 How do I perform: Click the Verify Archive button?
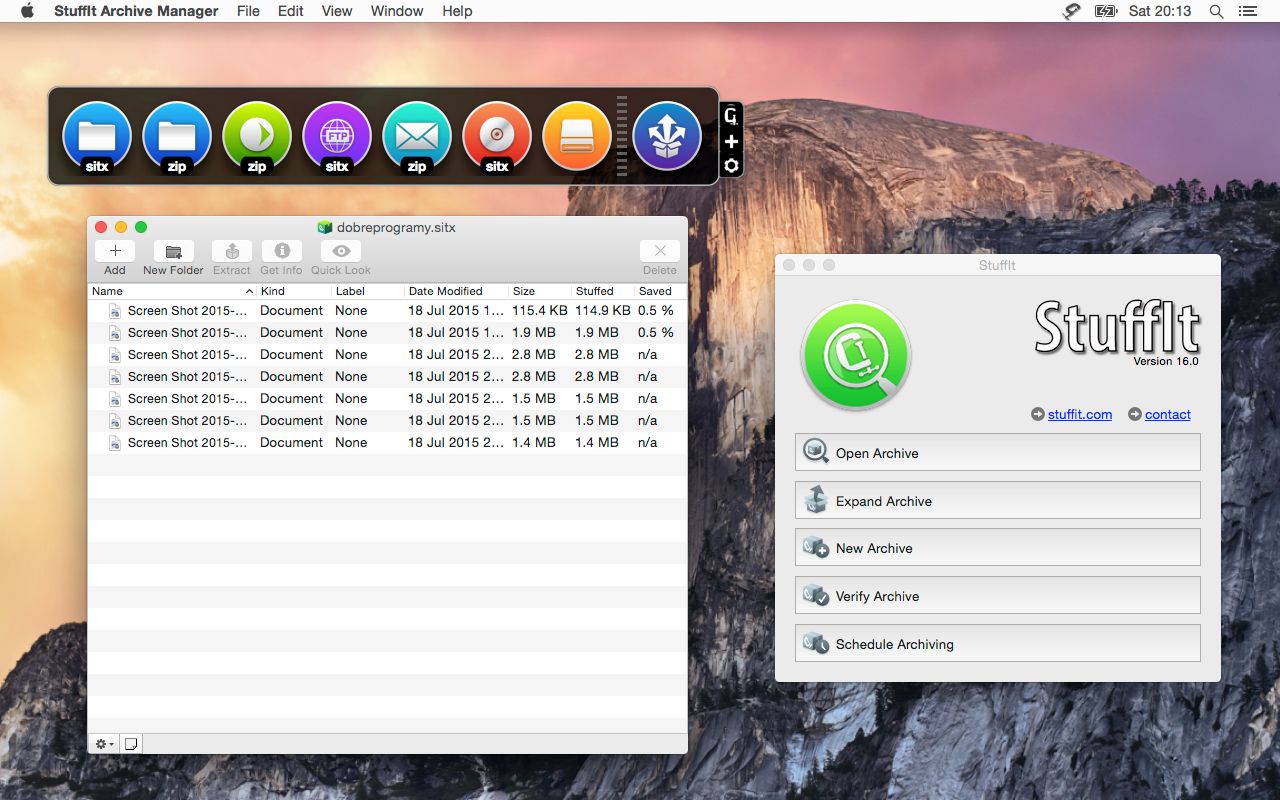[x=998, y=595]
